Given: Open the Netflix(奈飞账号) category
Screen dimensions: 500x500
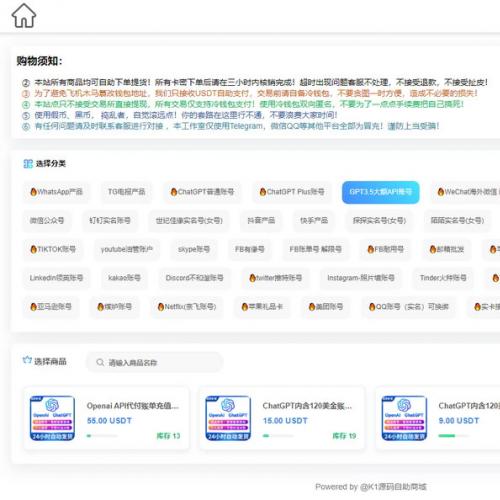Looking at the screenshot, I should tap(187, 306).
